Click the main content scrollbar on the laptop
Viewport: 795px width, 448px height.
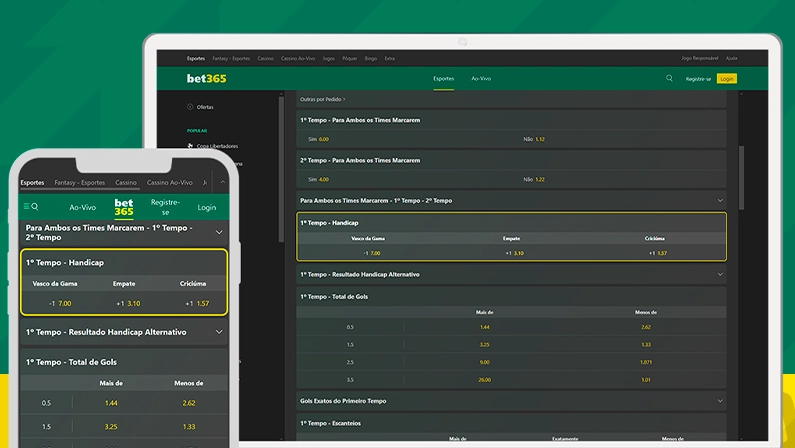pyautogui.click(x=741, y=178)
